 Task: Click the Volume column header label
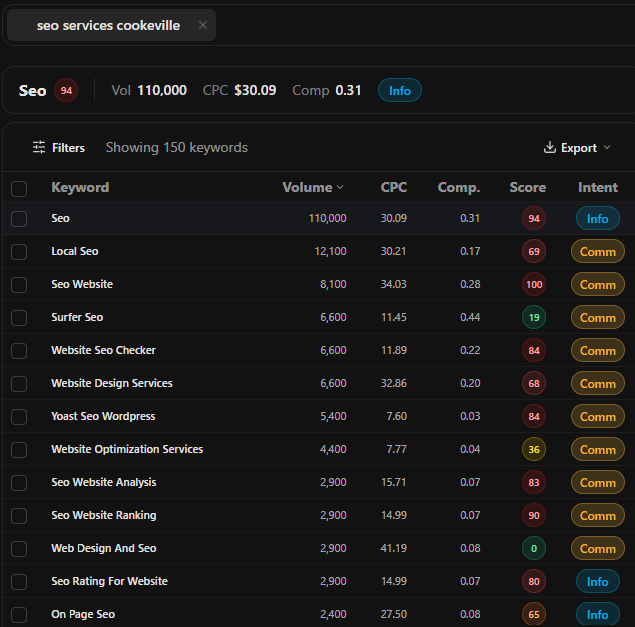pyautogui.click(x=307, y=187)
